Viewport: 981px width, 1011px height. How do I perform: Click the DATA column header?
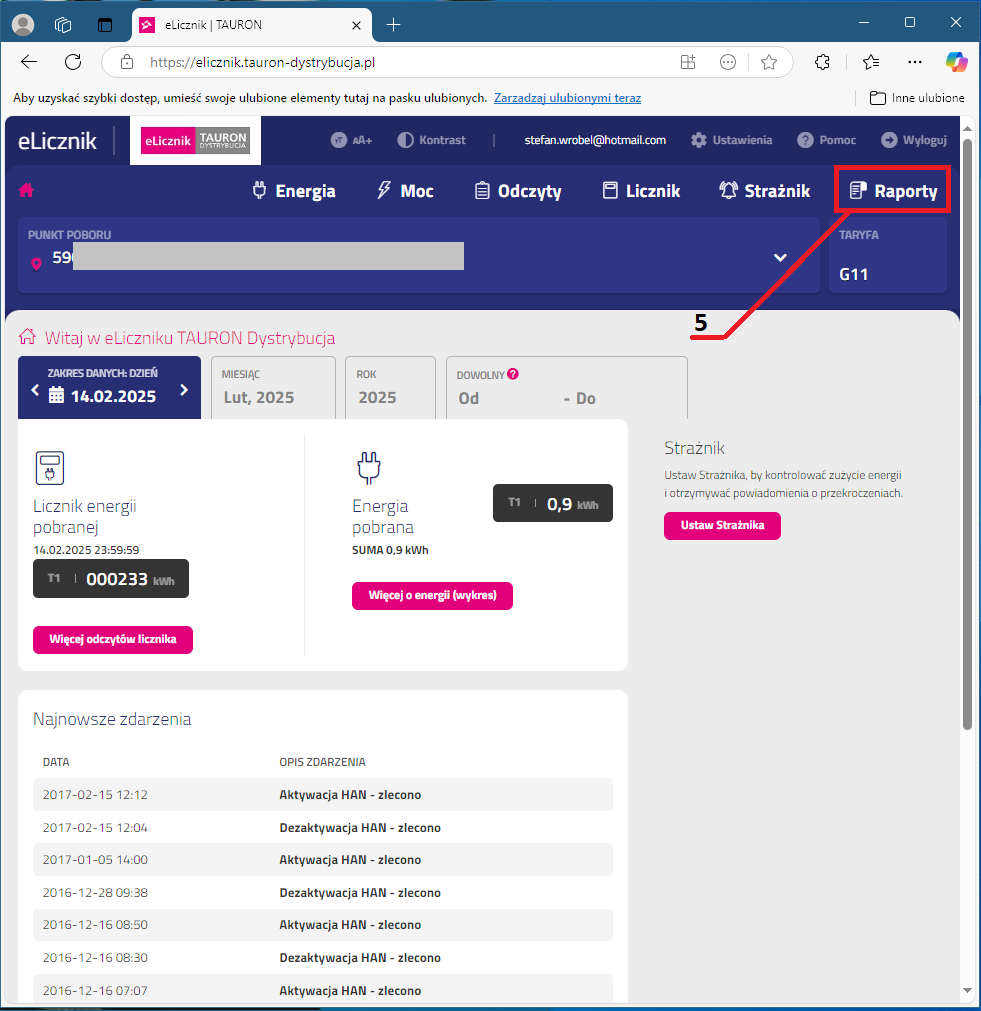click(x=55, y=762)
